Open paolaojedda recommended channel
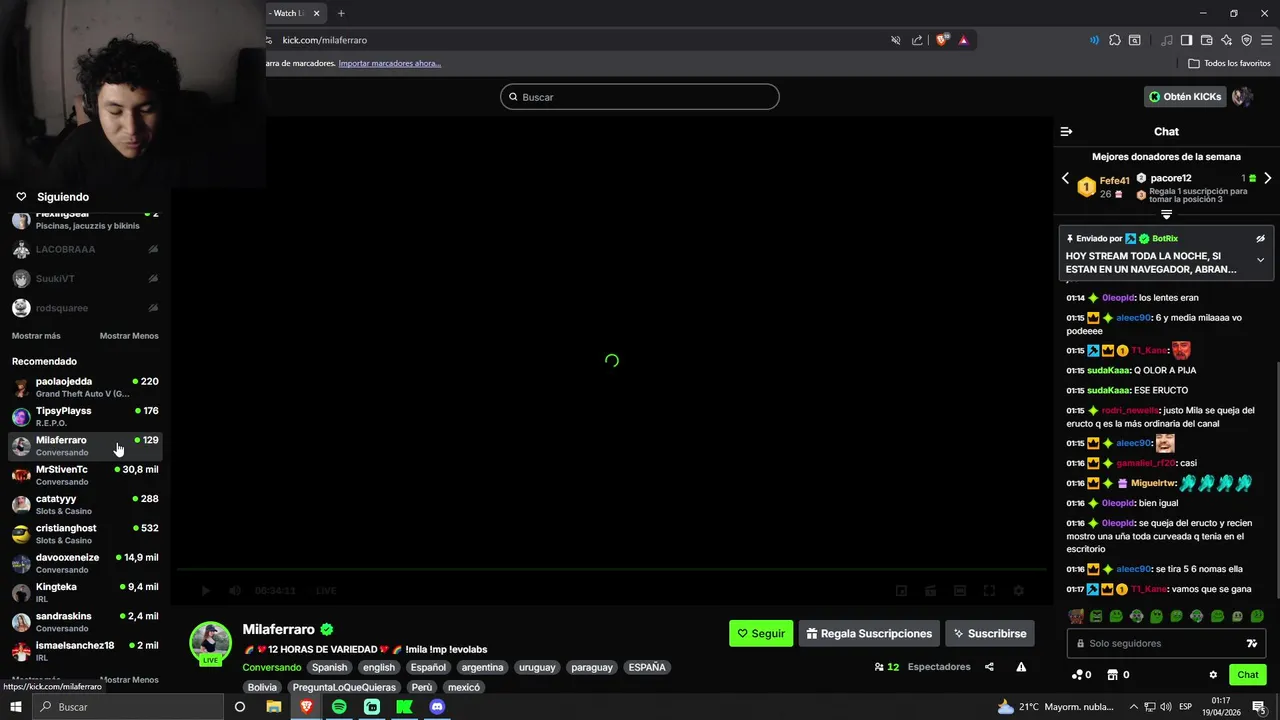The image size is (1280, 720). pos(85,387)
